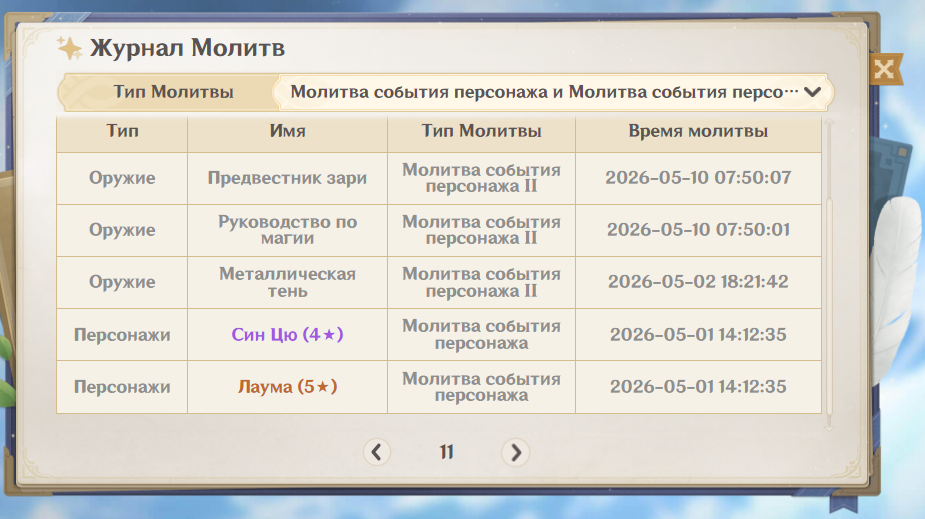This screenshot has width=925, height=519.
Task: Select the Металлическая тень item name
Action: tap(287, 282)
